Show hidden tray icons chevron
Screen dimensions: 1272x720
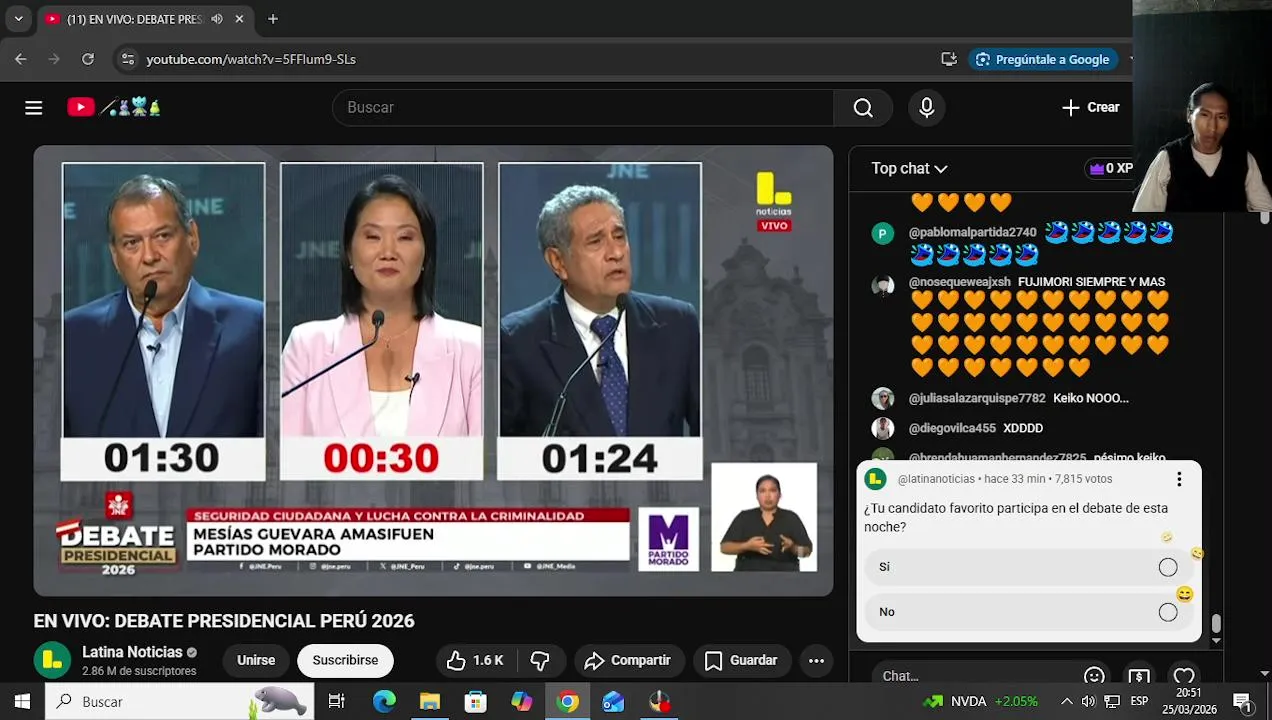point(1066,701)
